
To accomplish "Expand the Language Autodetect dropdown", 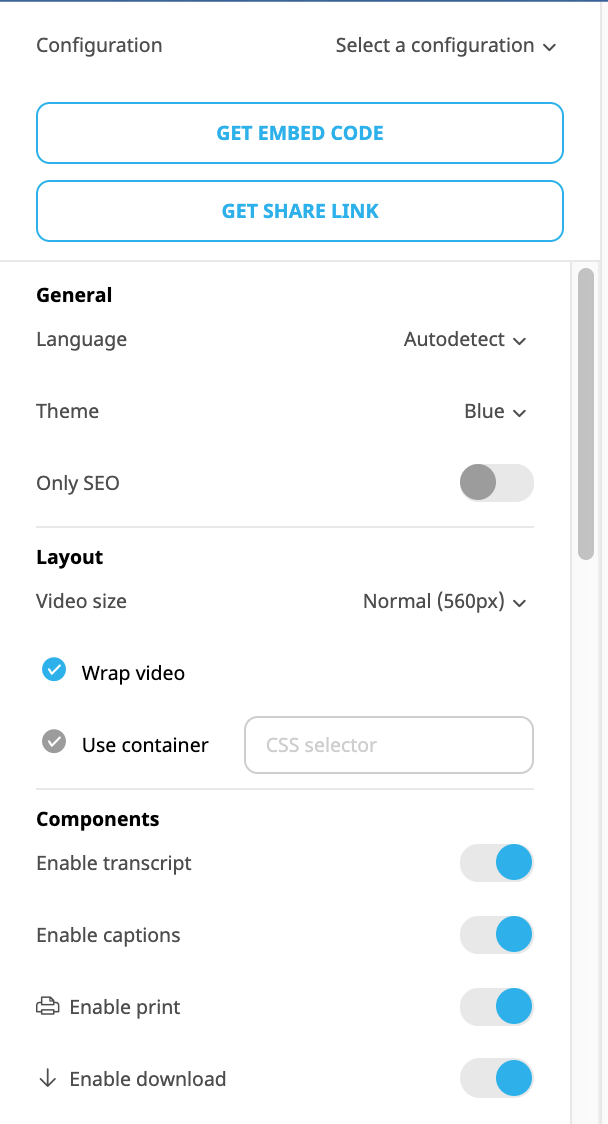I will [465, 339].
